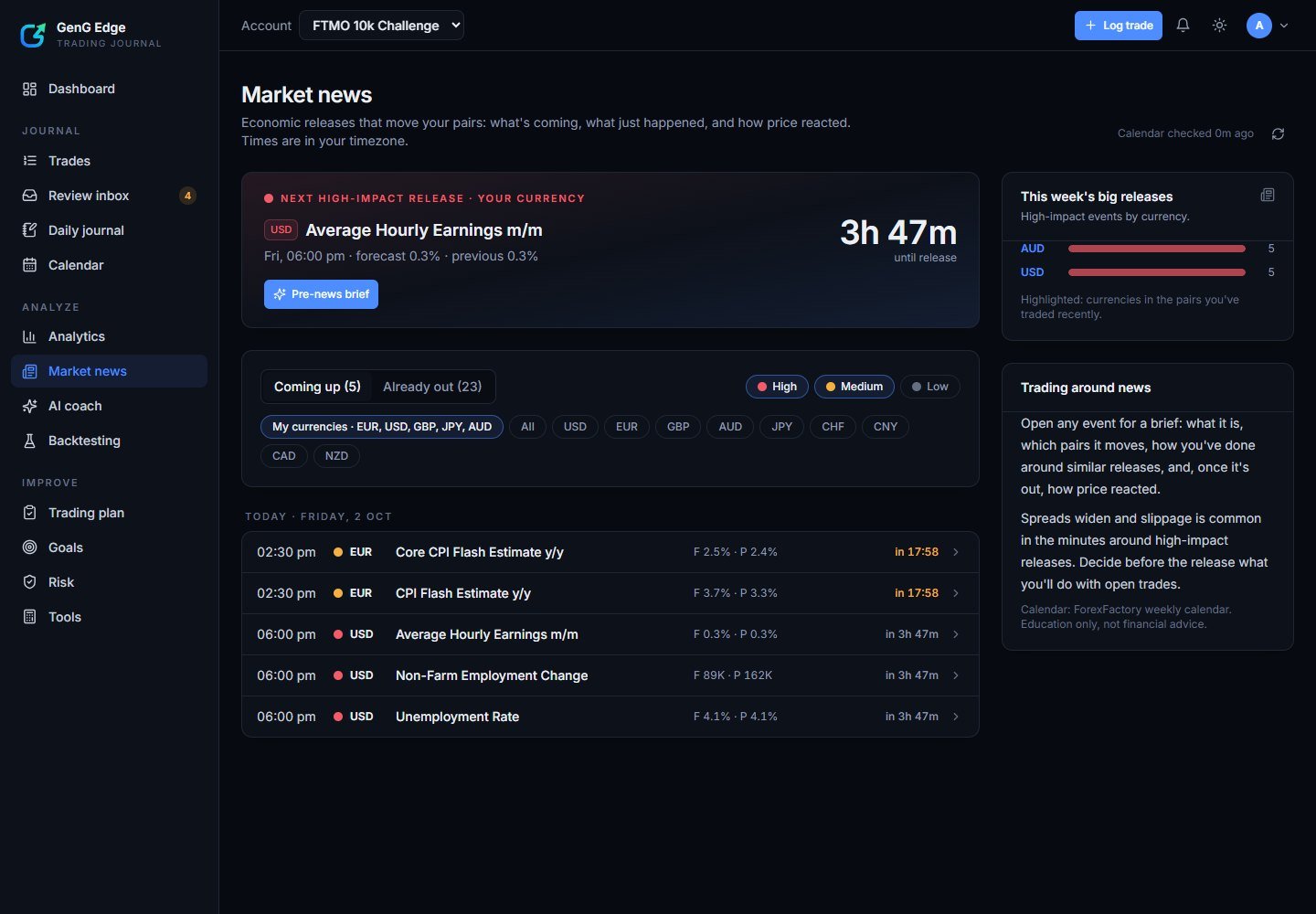The width and height of the screenshot is (1316, 914).
Task: Go to Trading plan in sidebar
Action: (109, 513)
